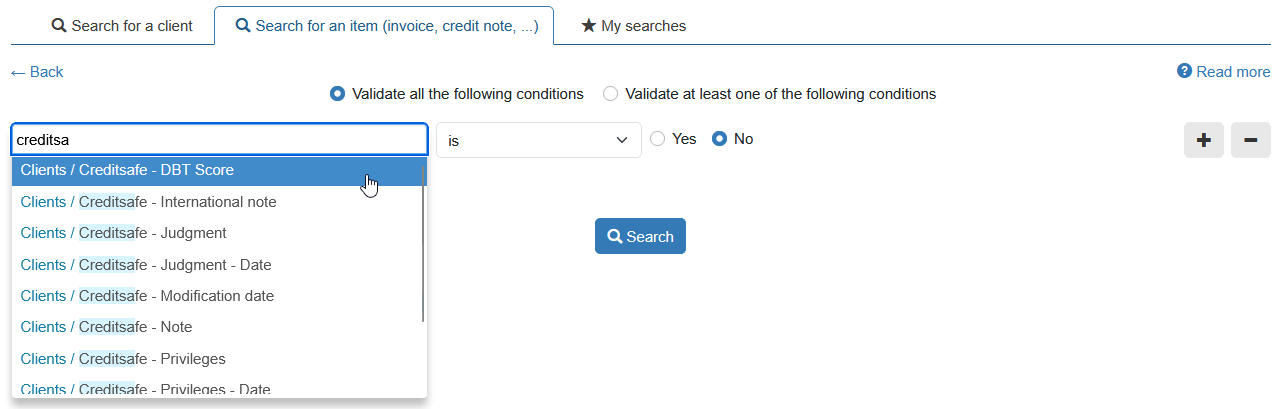Screen dimensions: 1280x409
Task: Click the minus icon to remove condition
Action: click(1250, 141)
